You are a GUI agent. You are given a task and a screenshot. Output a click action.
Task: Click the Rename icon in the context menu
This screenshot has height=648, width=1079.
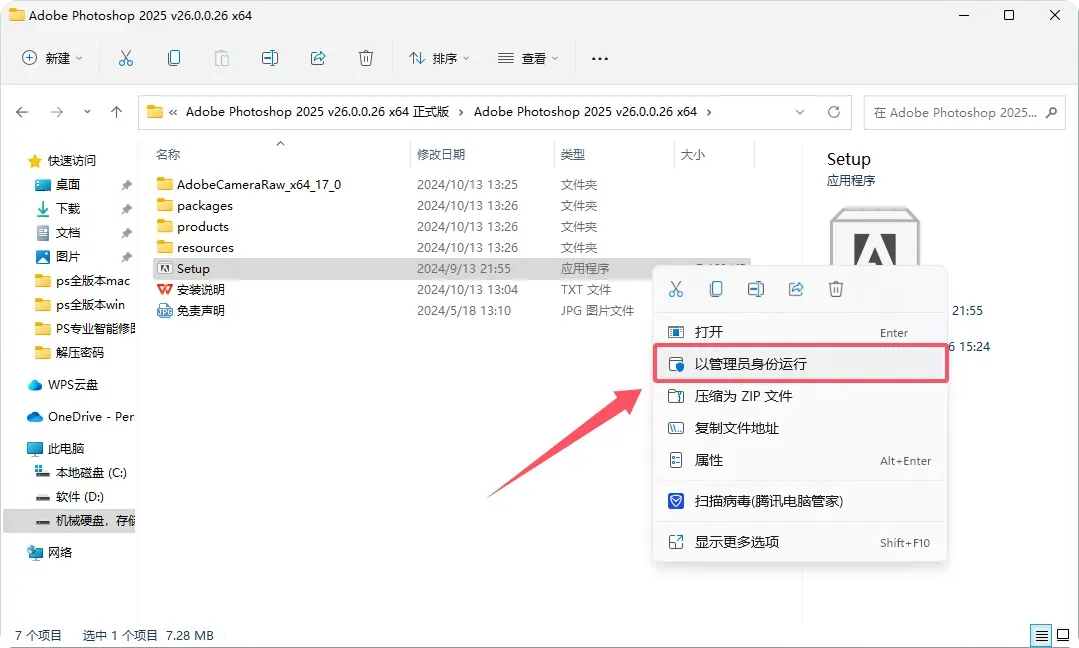756,289
